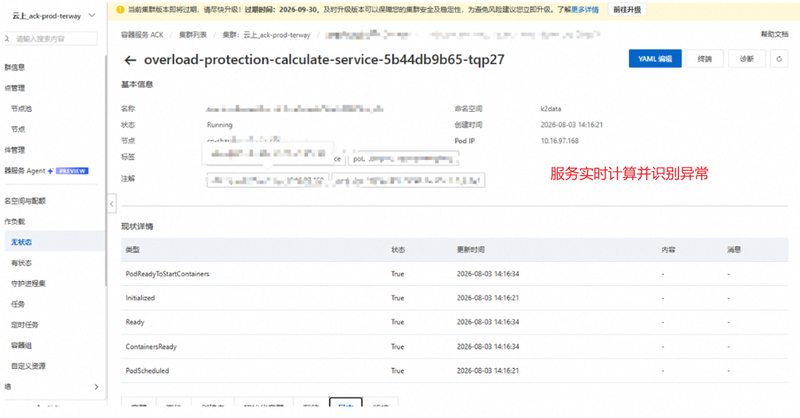This screenshot has width=800, height=418.
Task: Select 容器组 in the sidebar
Action: click(x=21, y=346)
